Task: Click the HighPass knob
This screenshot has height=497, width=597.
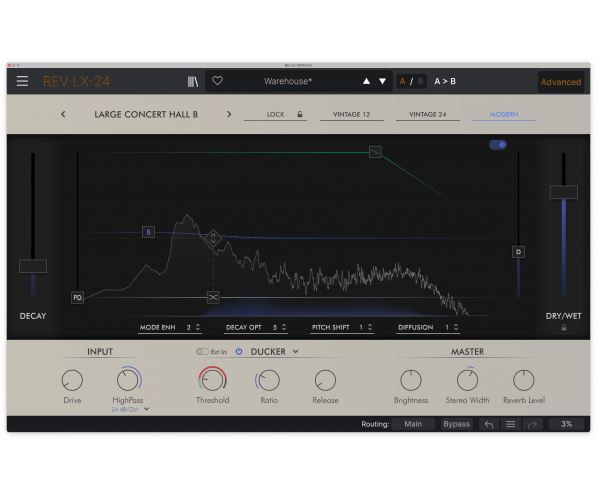Action: click(x=128, y=380)
